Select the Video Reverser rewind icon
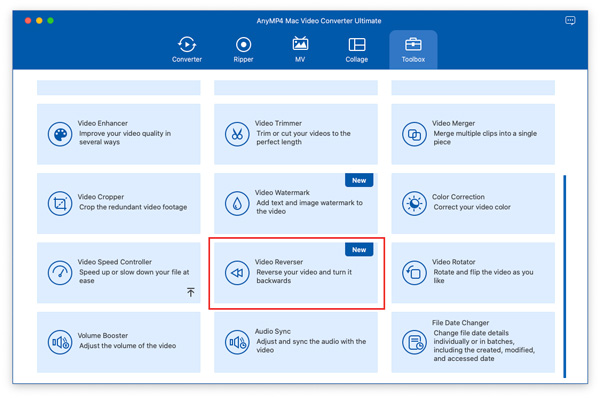 coord(237,273)
